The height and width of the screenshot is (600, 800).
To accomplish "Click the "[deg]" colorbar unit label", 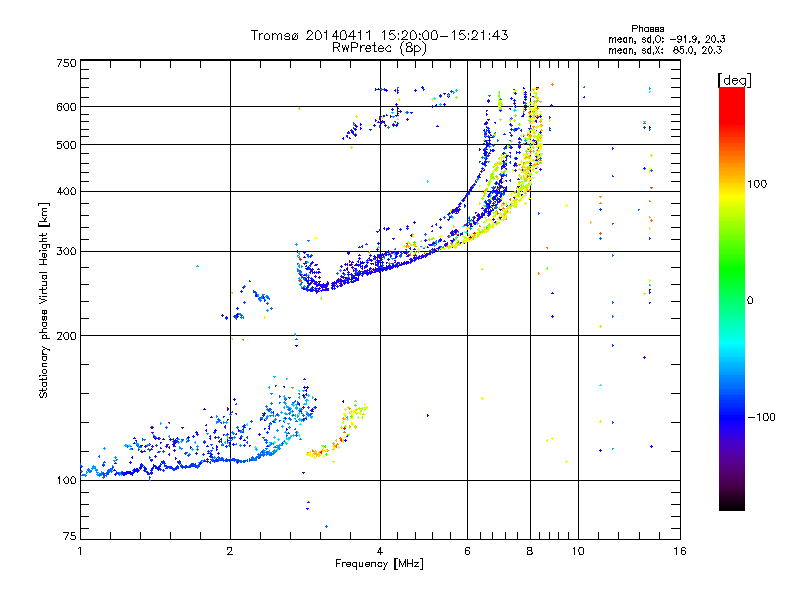I will coord(734,80).
